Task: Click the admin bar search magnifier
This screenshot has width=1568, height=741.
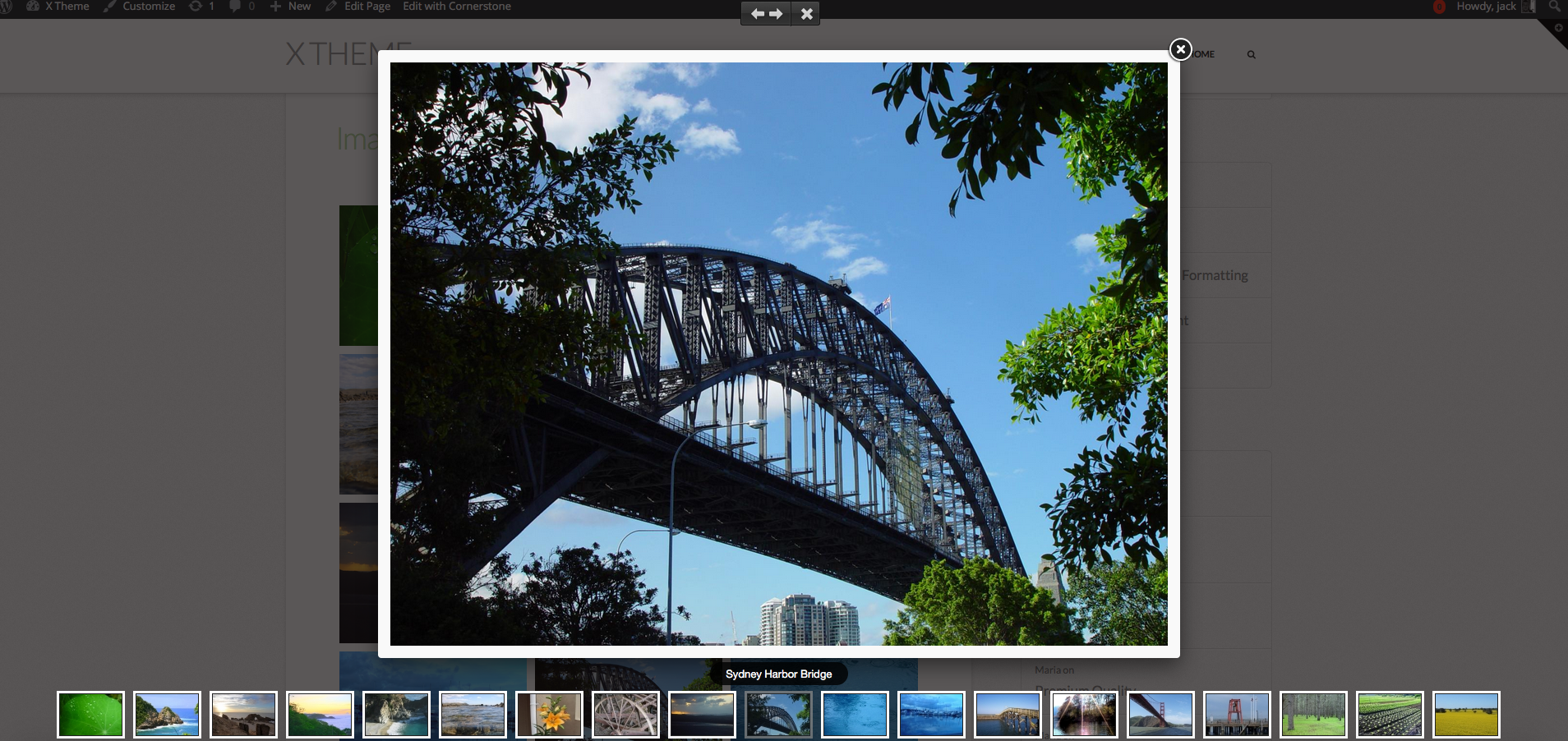Action: (x=1554, y=6)
